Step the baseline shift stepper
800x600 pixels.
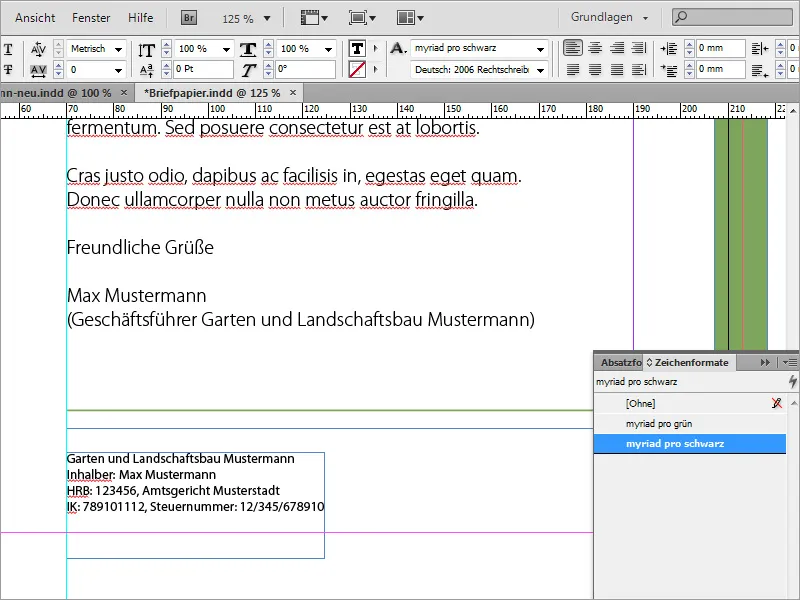(x=166, y=69)
